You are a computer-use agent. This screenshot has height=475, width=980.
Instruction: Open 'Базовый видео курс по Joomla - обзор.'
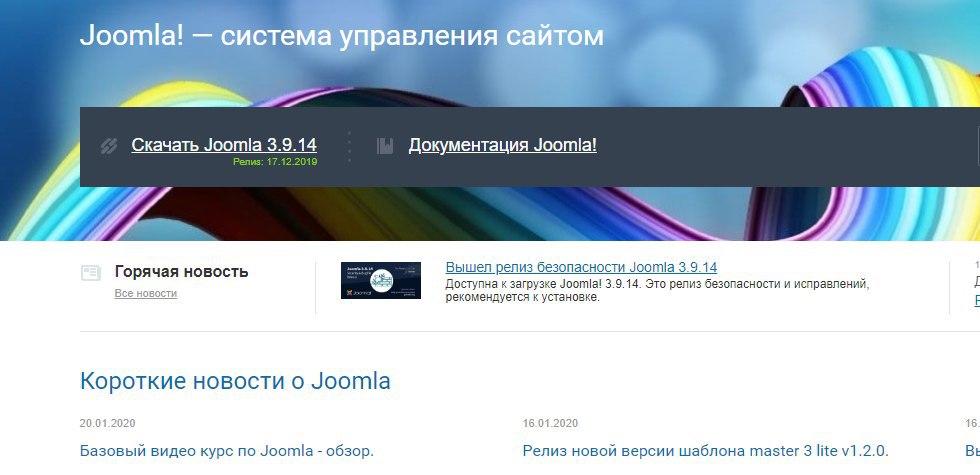[x=227, y=451]
